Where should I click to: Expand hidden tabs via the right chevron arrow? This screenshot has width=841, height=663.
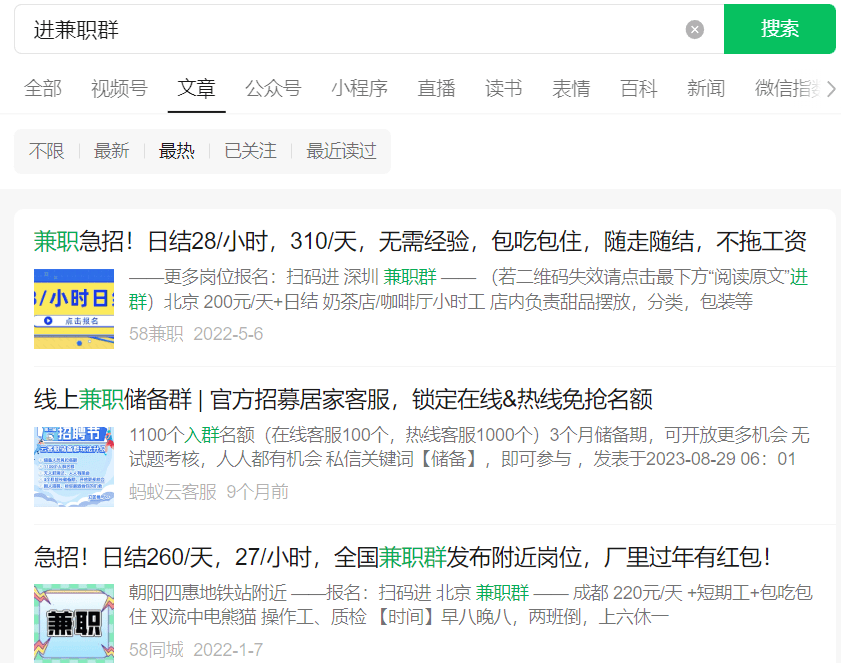tap(830, 88)
